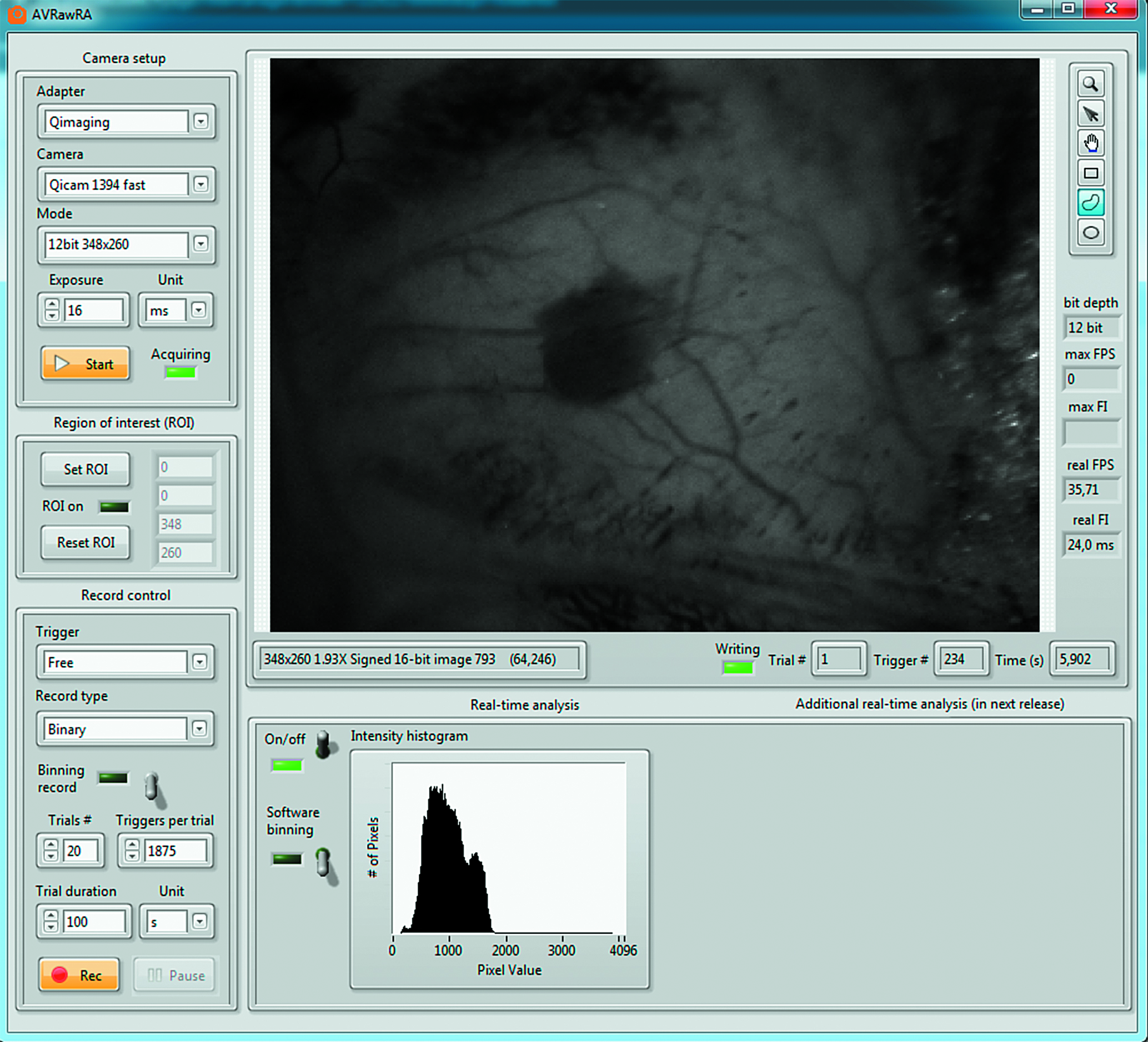Select the arrow pointer tool

tap(1090, 114)
